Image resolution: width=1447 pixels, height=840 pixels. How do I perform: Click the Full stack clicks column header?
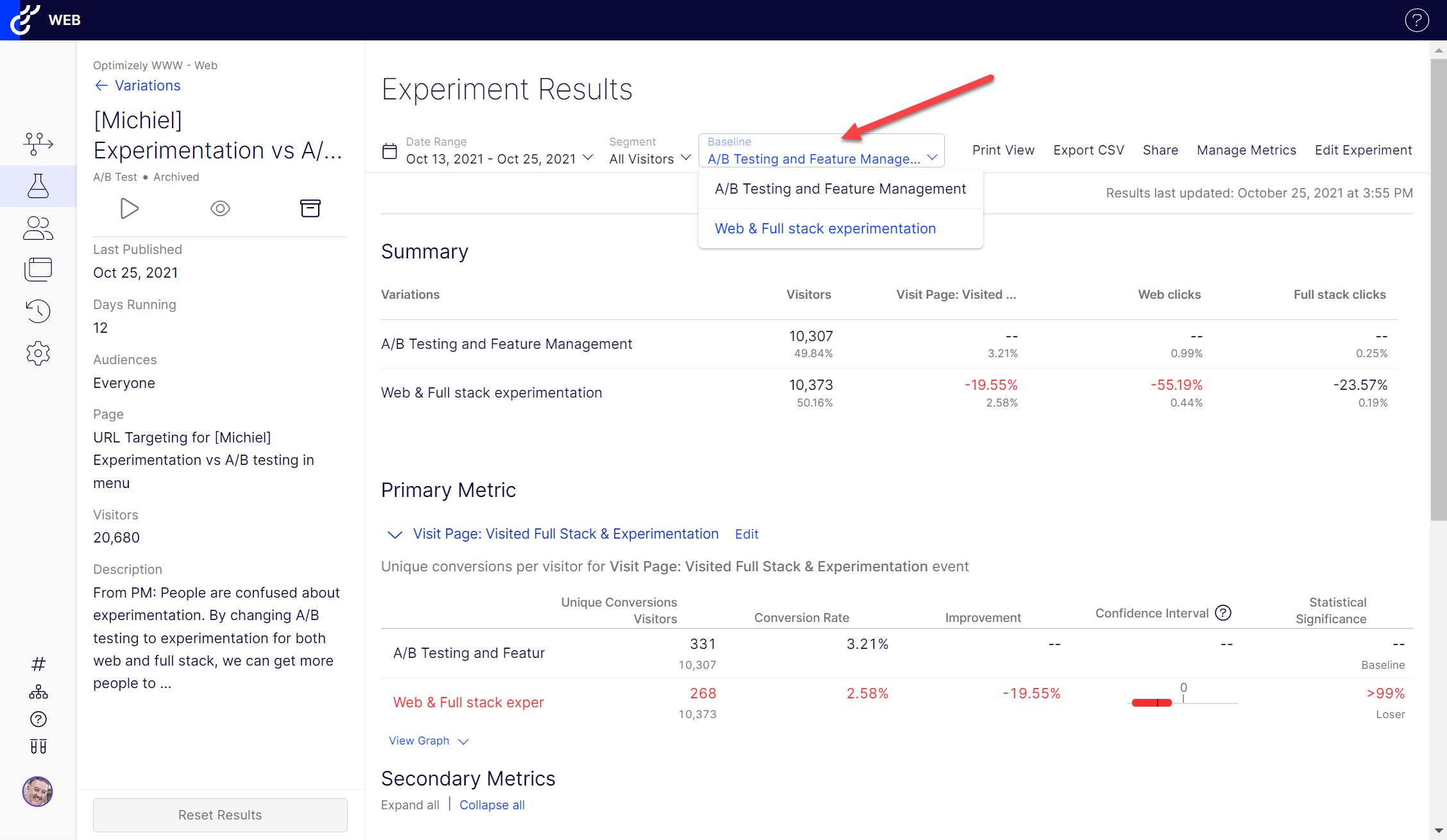pyautogui.click(x=1339, y=295)
